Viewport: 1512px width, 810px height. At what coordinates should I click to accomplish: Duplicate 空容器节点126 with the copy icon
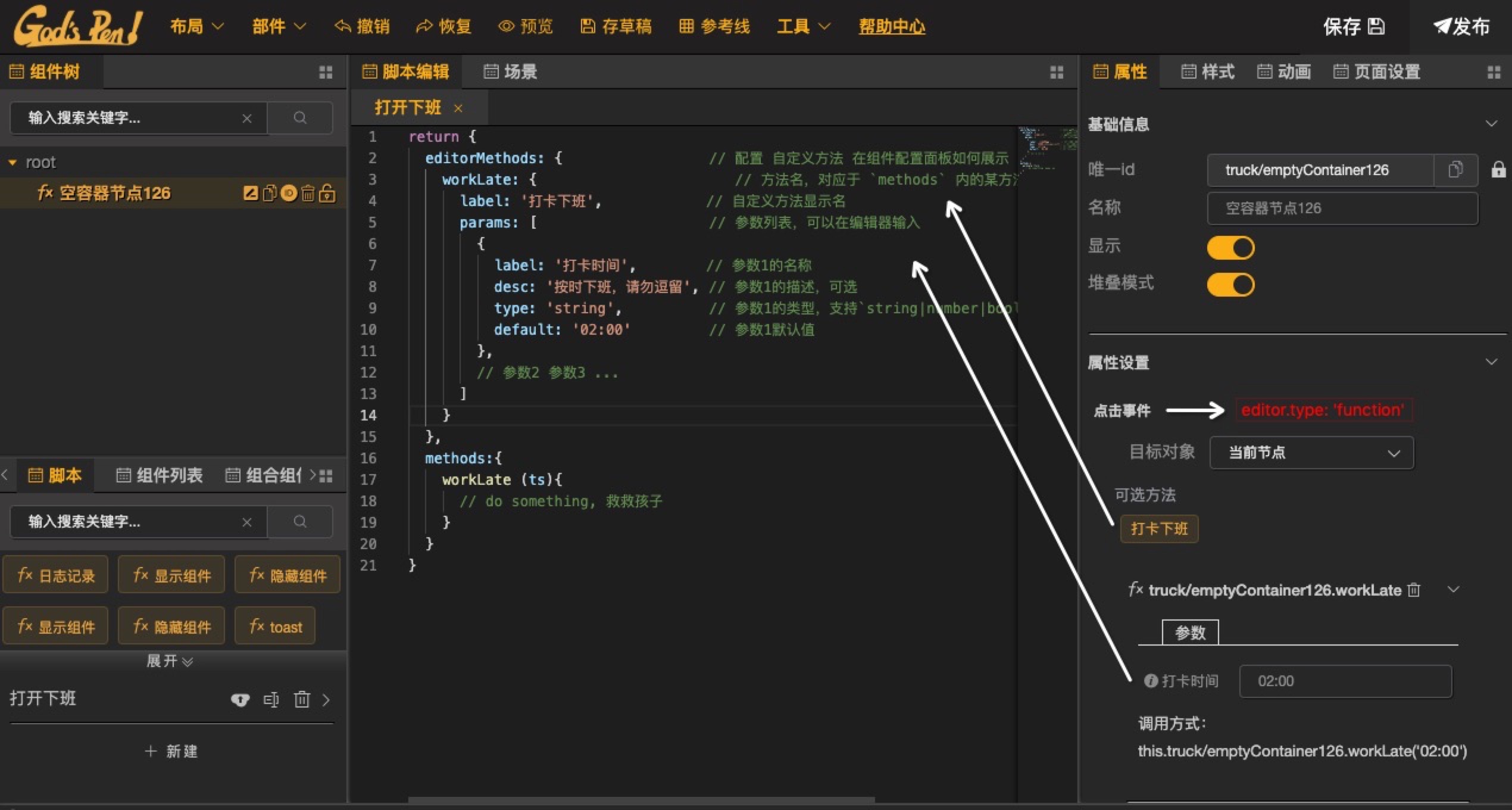click(270, 193)
